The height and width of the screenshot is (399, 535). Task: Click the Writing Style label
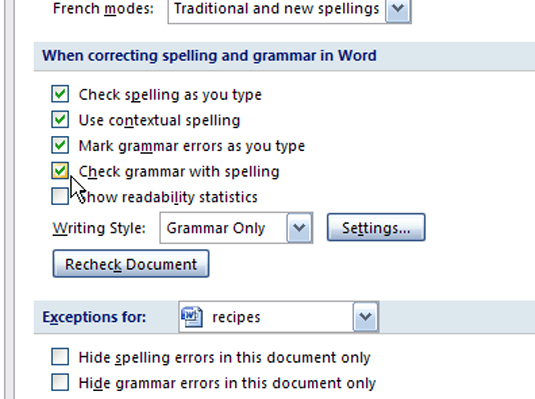click(99, 228)
